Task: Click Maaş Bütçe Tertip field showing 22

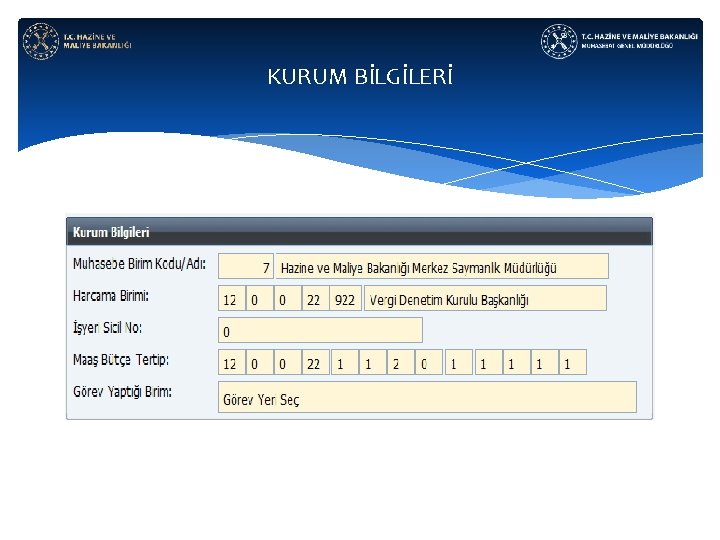Action: 315,362
